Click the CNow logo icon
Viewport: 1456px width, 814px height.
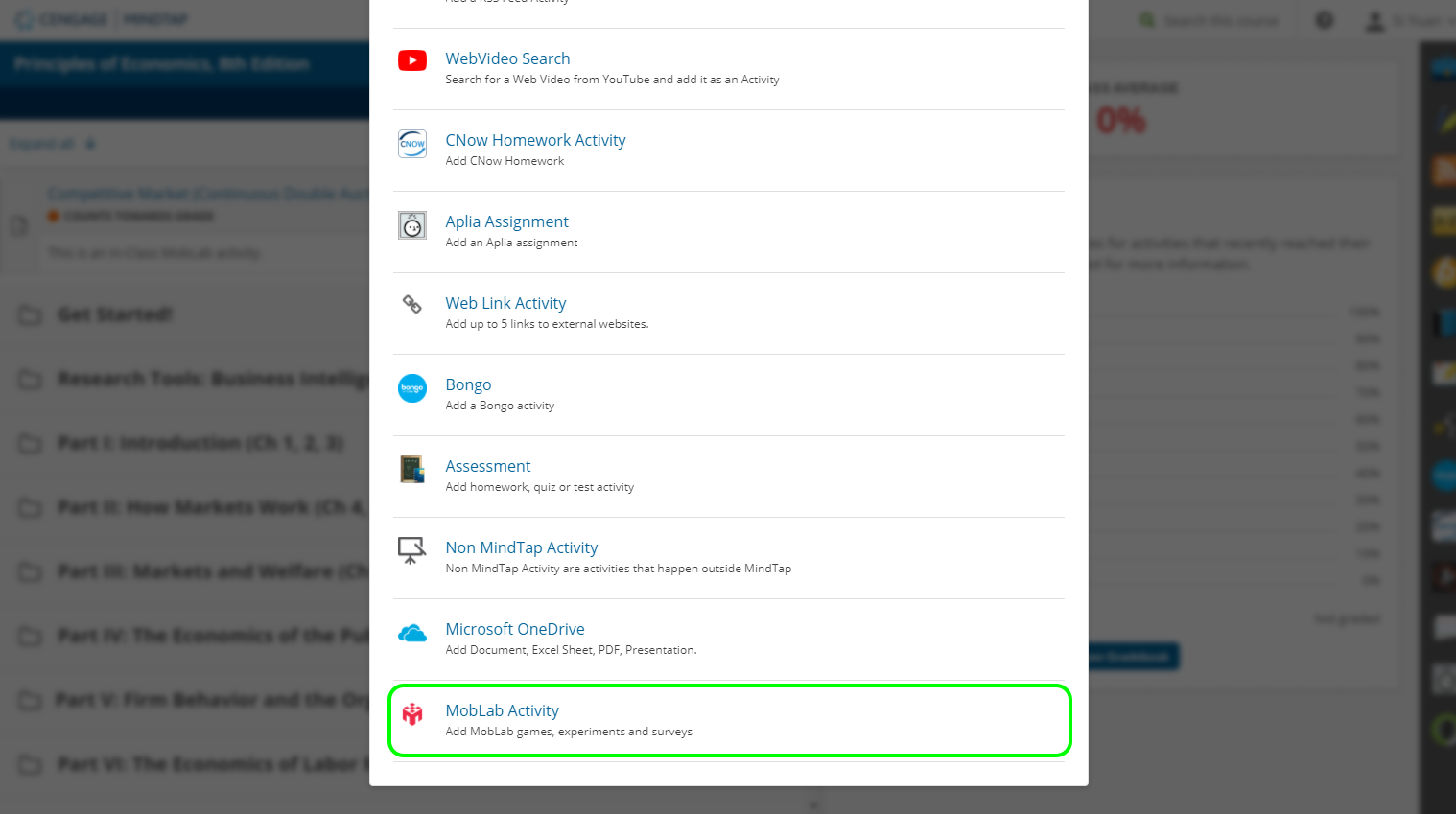point(412,143)
